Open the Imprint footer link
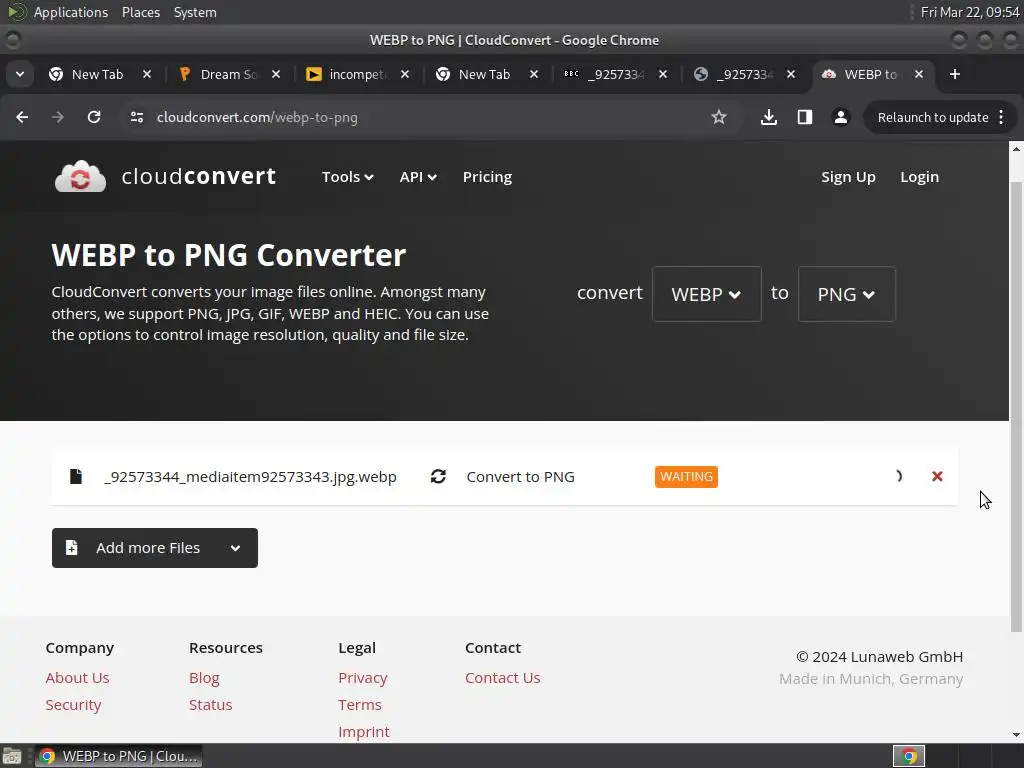 [x=364, y=732]
